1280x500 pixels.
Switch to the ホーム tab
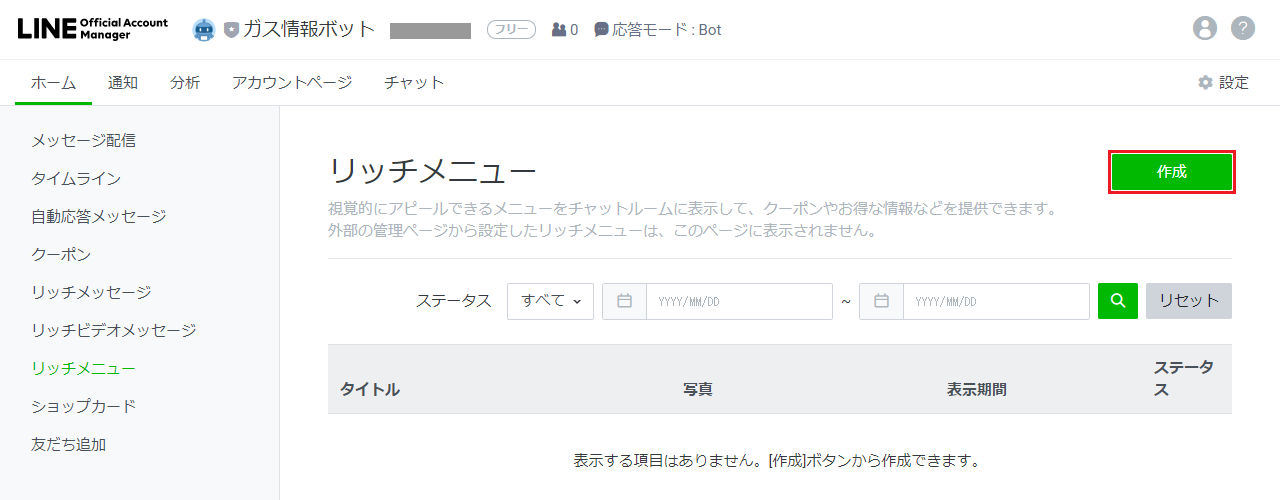(x=54, y=83)
